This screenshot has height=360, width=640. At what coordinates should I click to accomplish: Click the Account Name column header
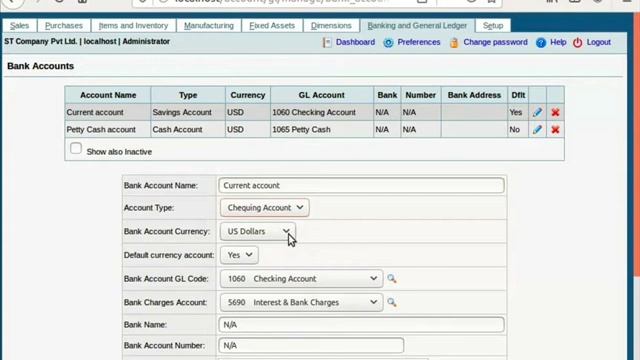click(x=108, y=95)
